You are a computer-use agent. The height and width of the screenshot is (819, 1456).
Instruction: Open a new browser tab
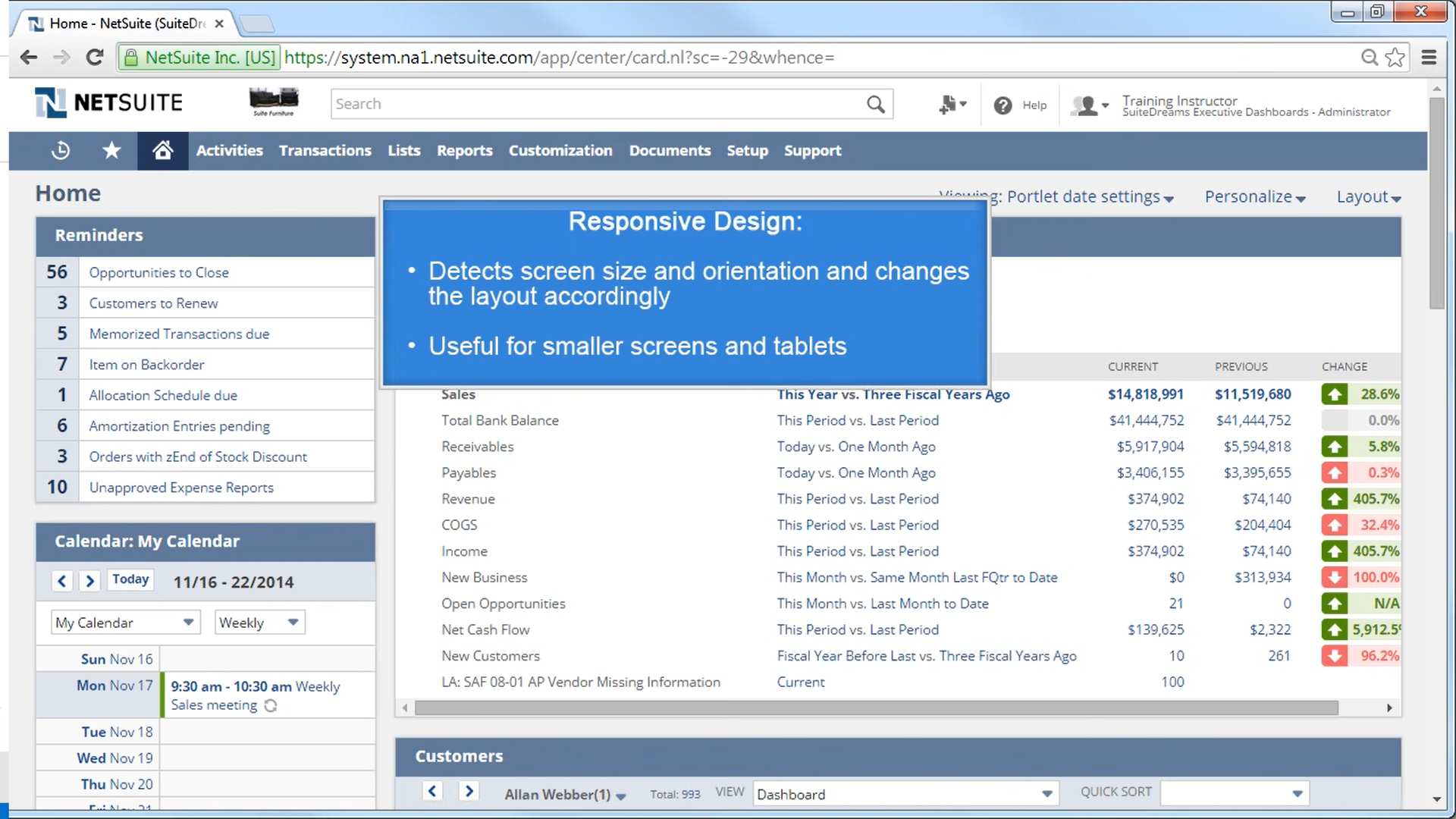tap(257, 24)
